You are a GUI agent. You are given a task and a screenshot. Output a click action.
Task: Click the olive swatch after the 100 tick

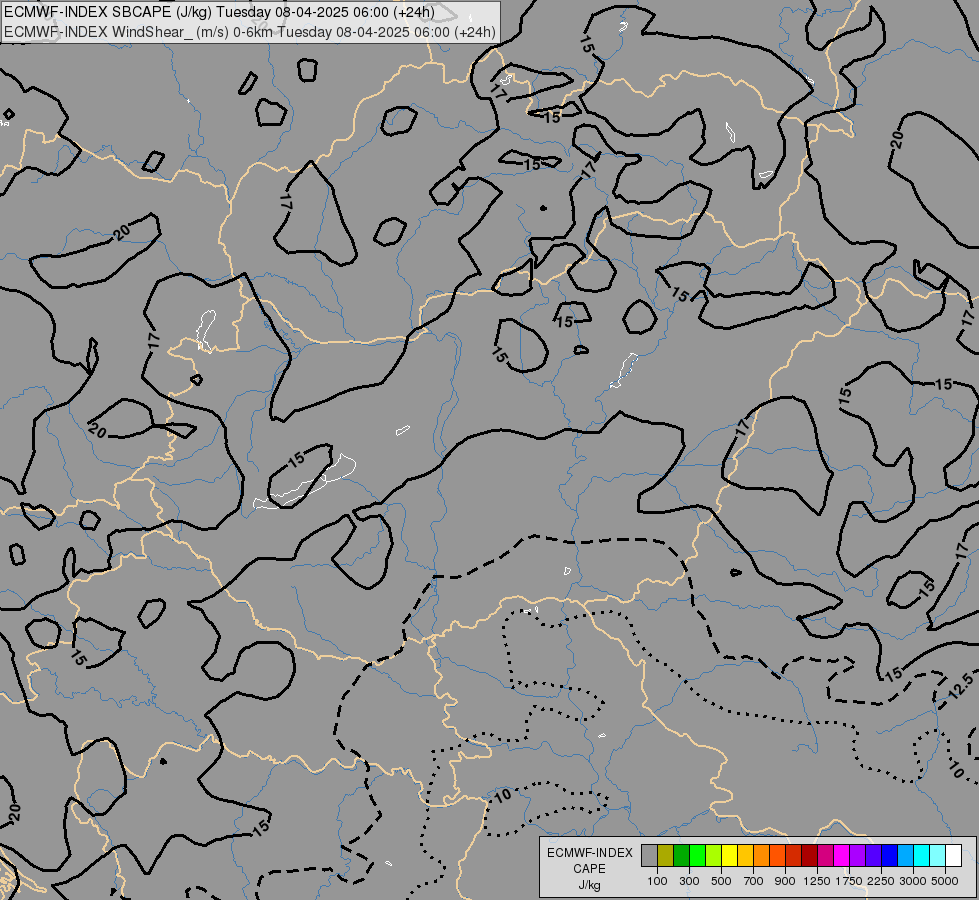point(666,856)
